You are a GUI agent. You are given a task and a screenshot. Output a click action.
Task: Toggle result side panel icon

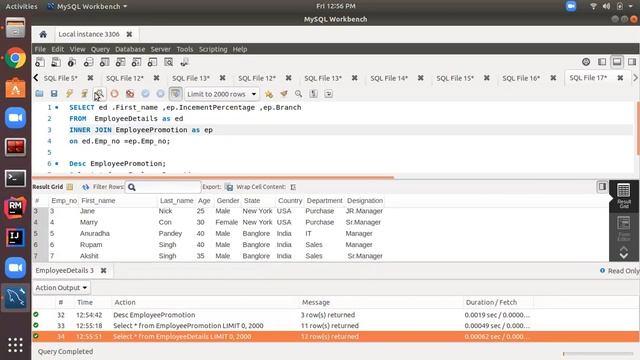click(602, 187)
